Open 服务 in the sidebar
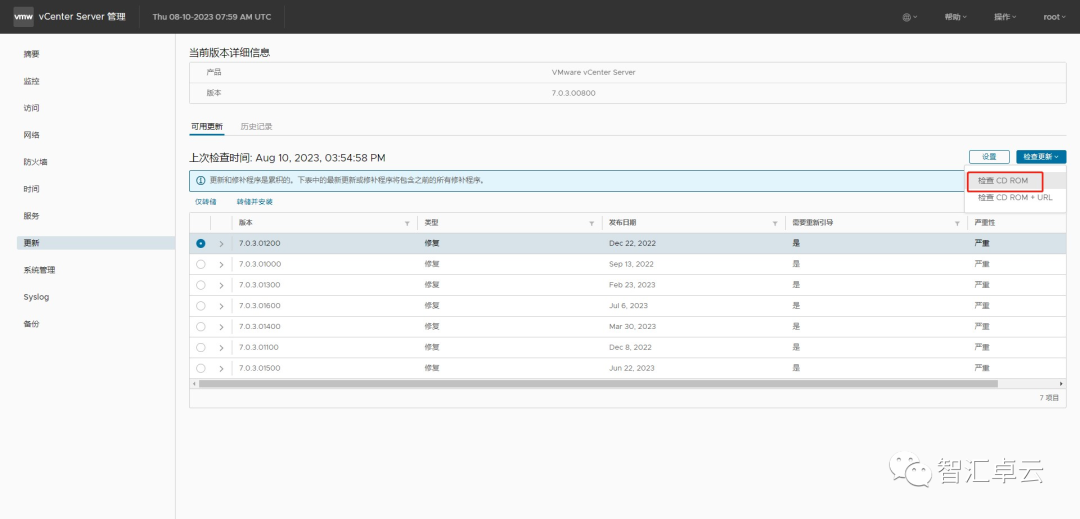This screenshot has width=1080, height=519. pos(31,216)
